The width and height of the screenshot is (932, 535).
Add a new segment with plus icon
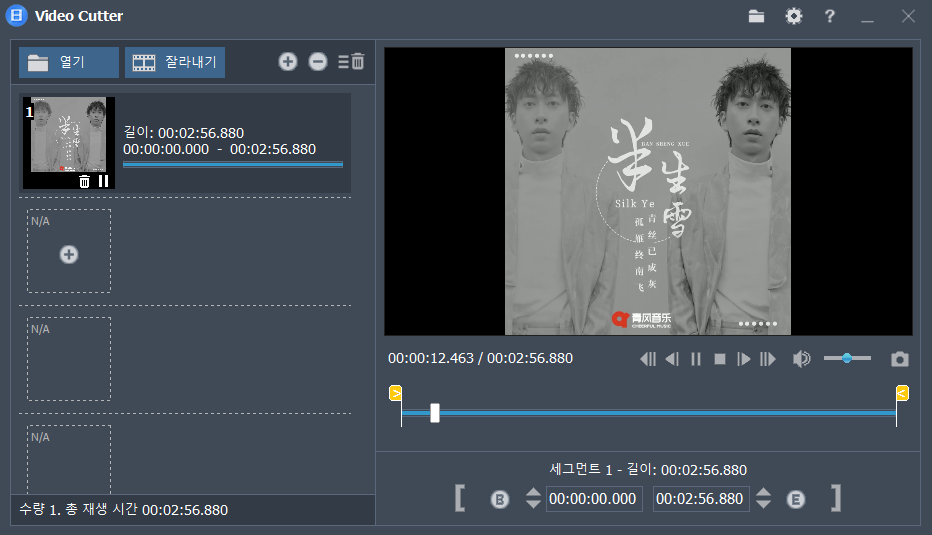coord(288,61)
